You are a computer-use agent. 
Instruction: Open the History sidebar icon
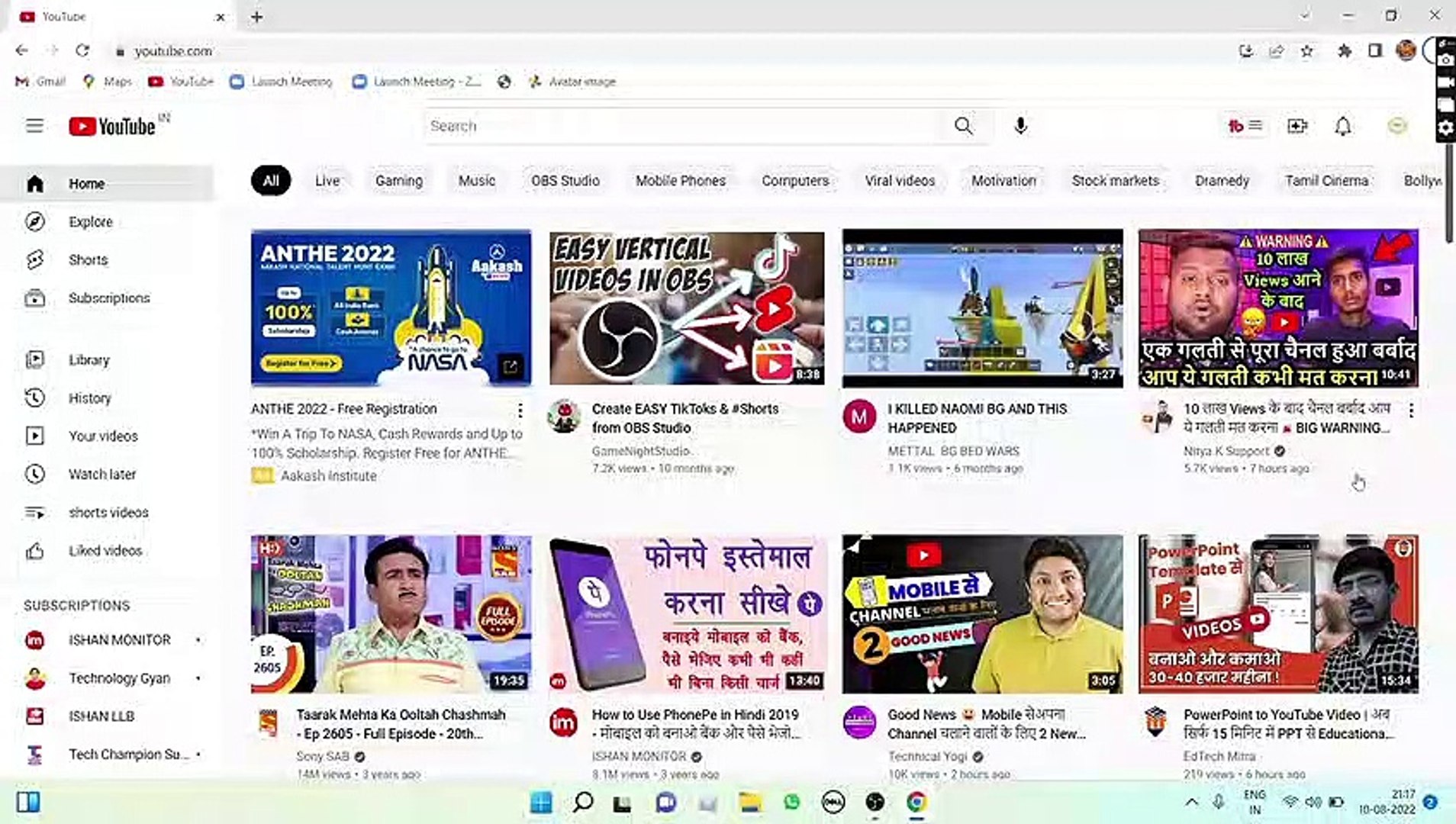pyautogui.click(x=35, y=398)
